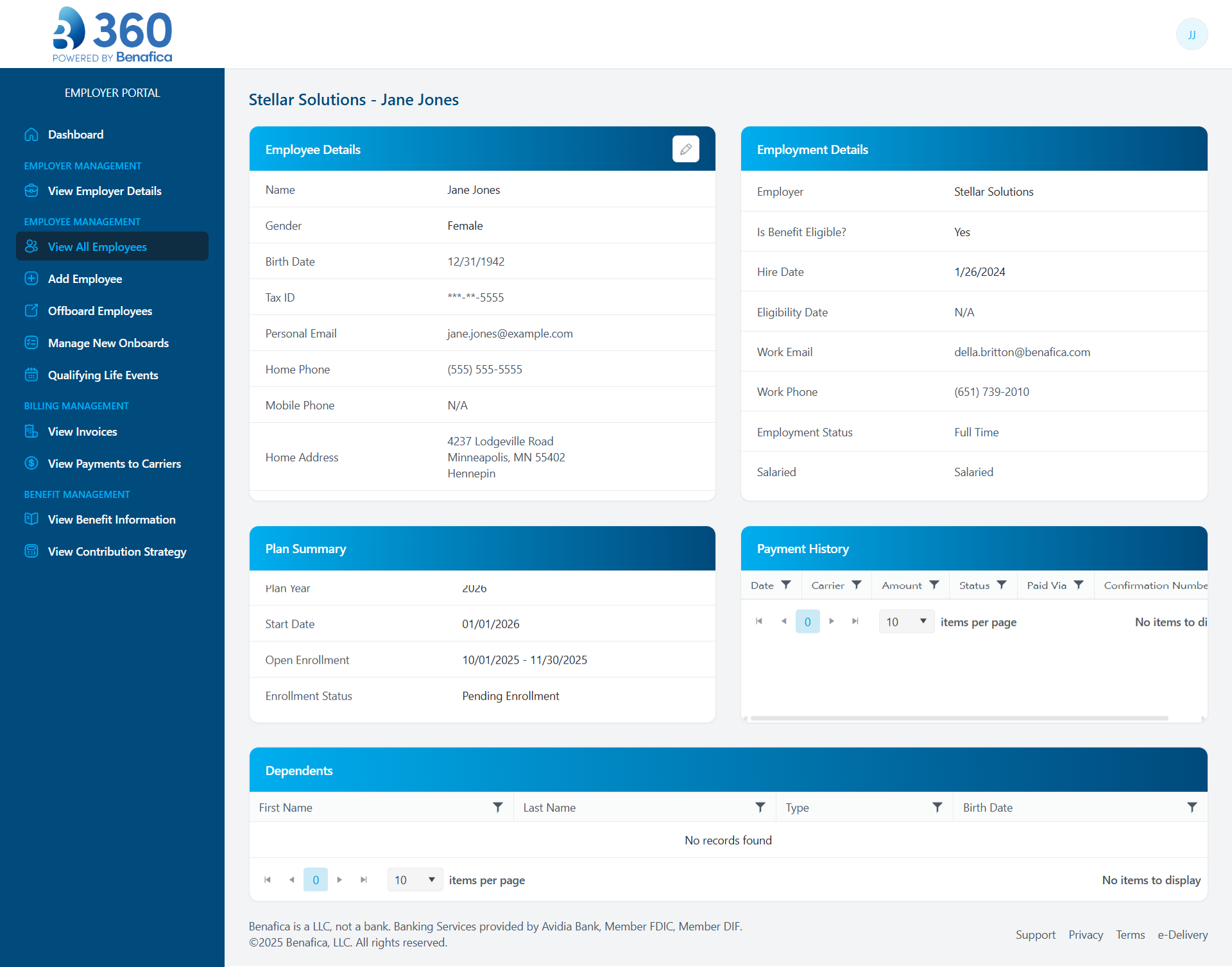Click the Support link at bottom
1232x967 pixels.
click(x=1036, y=934)
